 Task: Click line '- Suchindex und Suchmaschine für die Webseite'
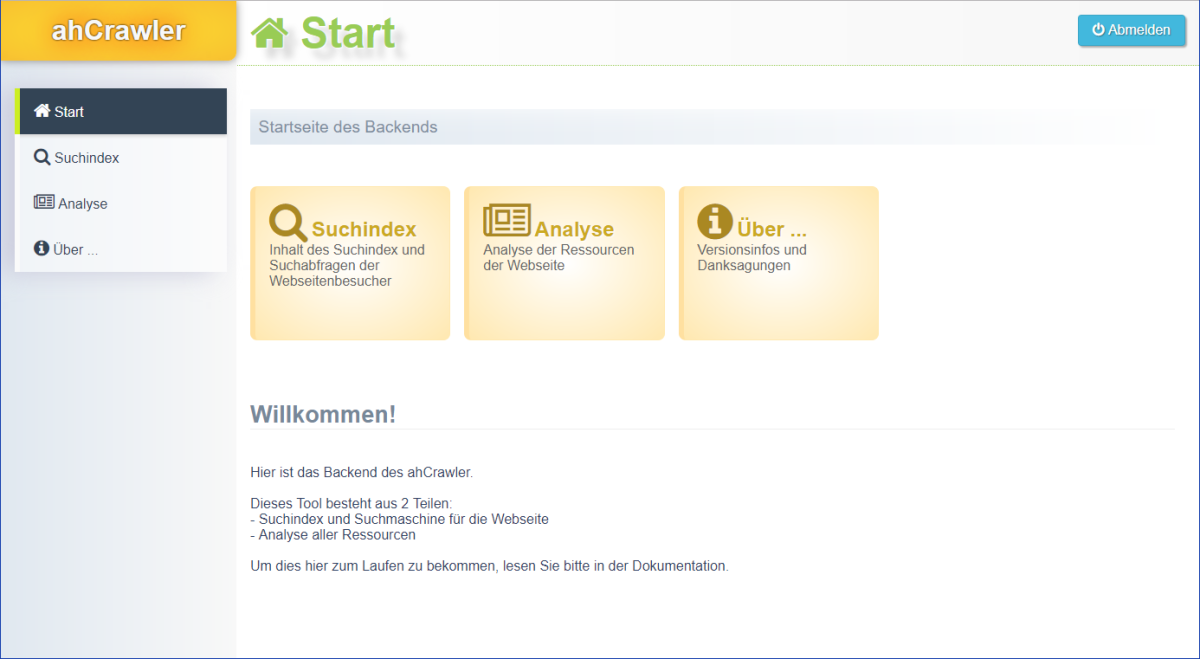coord(399,519)
